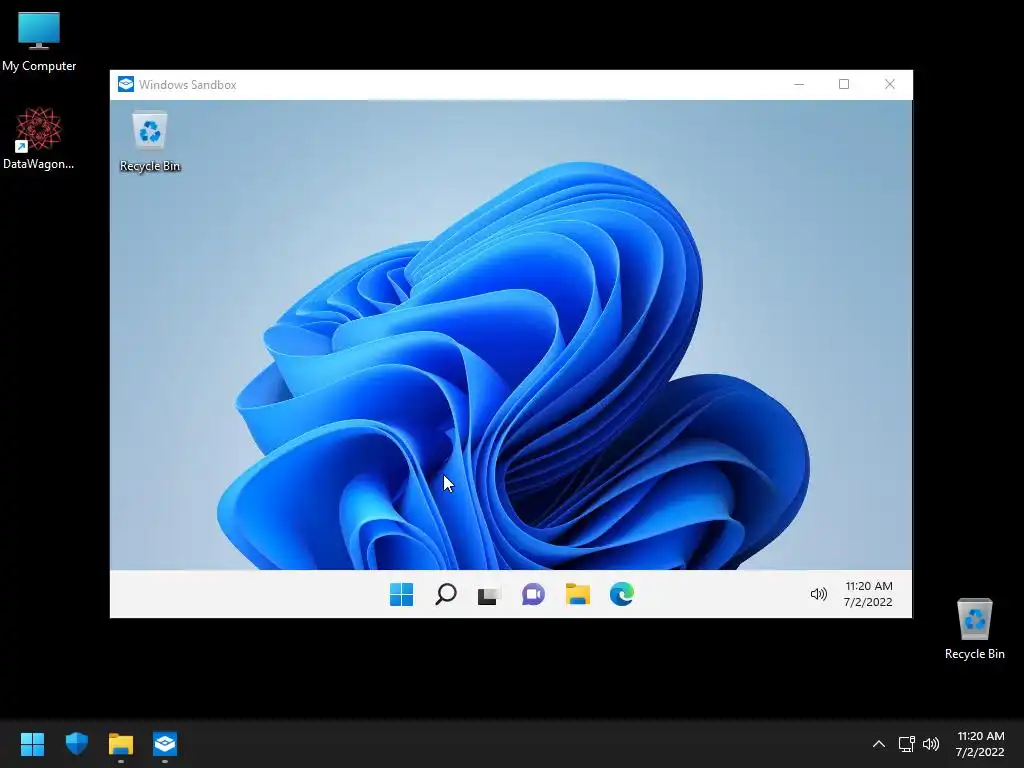Minimize the Windows Sandbox window

pos(799,84)
